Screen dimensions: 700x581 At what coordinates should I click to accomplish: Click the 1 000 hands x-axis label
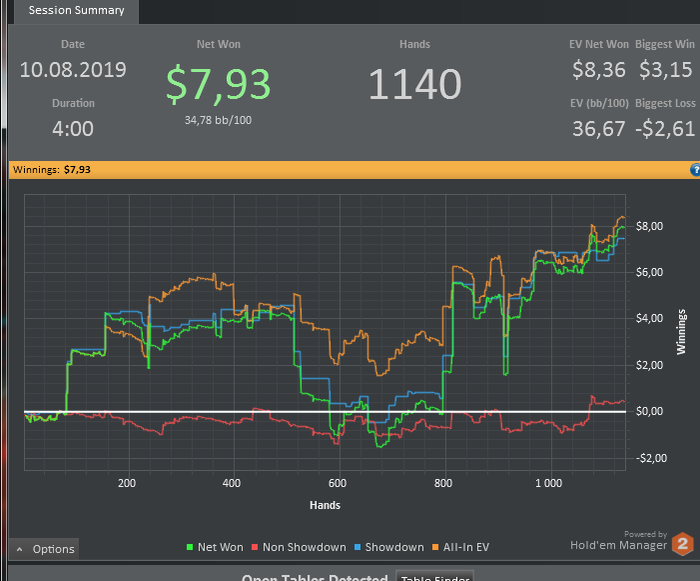[549, 483]
